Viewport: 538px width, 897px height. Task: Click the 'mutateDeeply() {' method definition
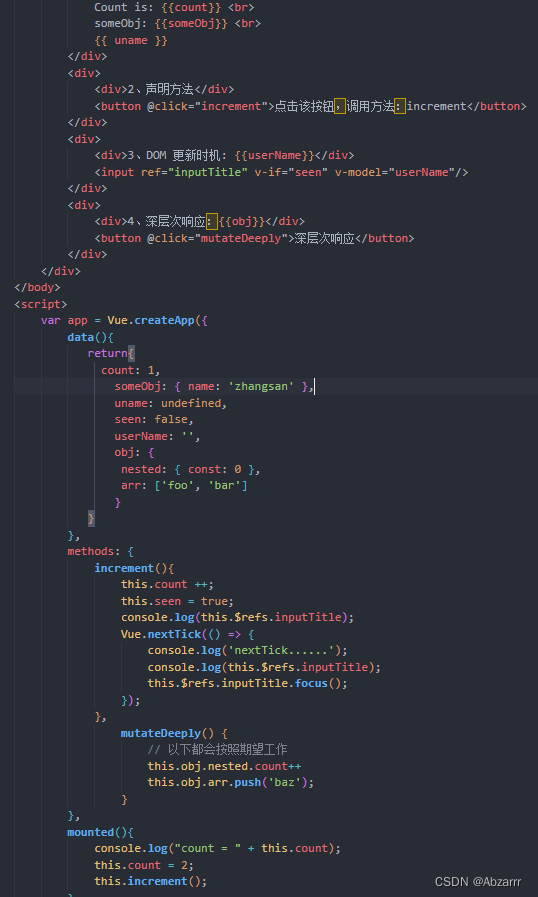tap(175, 733)
